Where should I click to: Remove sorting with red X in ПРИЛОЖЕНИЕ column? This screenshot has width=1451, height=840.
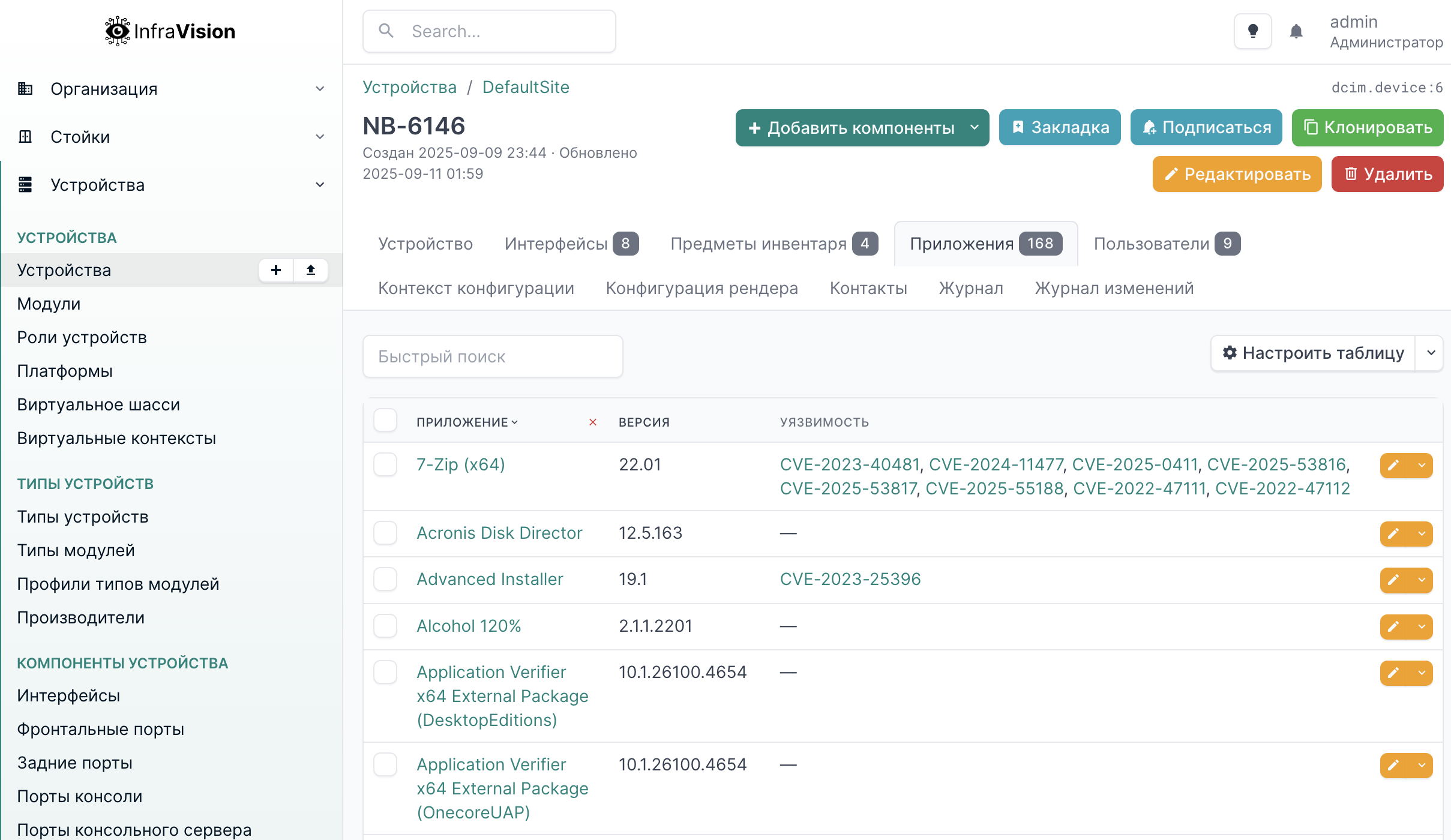coord(592,422)
